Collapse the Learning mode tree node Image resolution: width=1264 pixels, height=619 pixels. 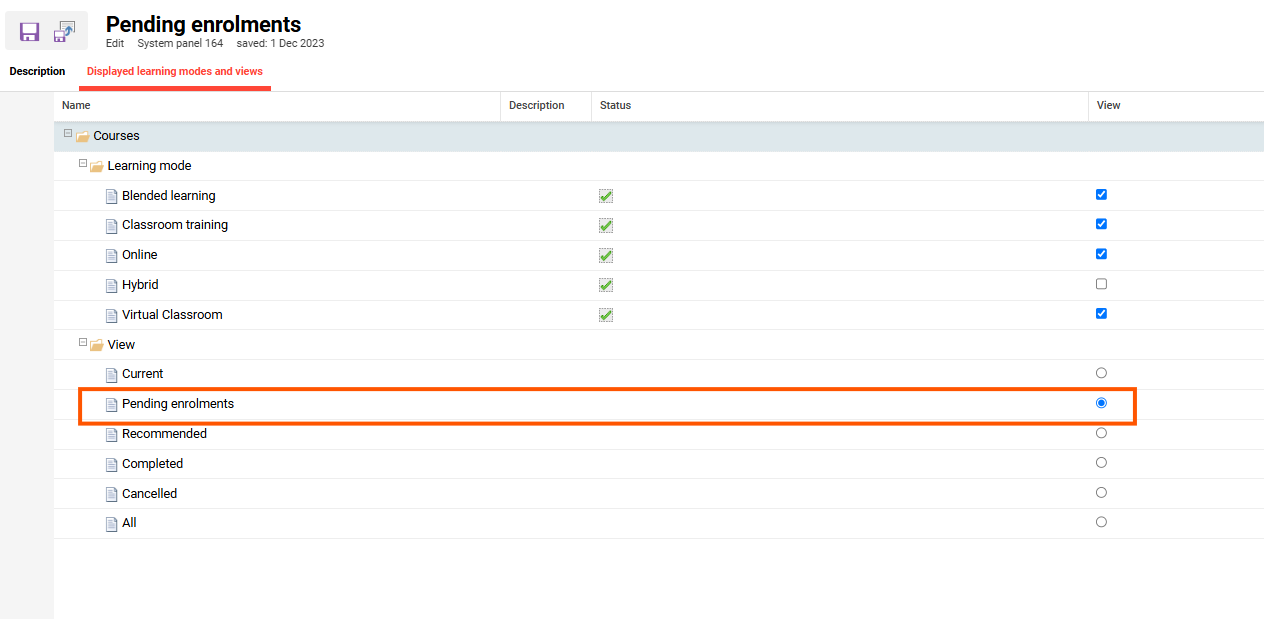pos(83,163)
